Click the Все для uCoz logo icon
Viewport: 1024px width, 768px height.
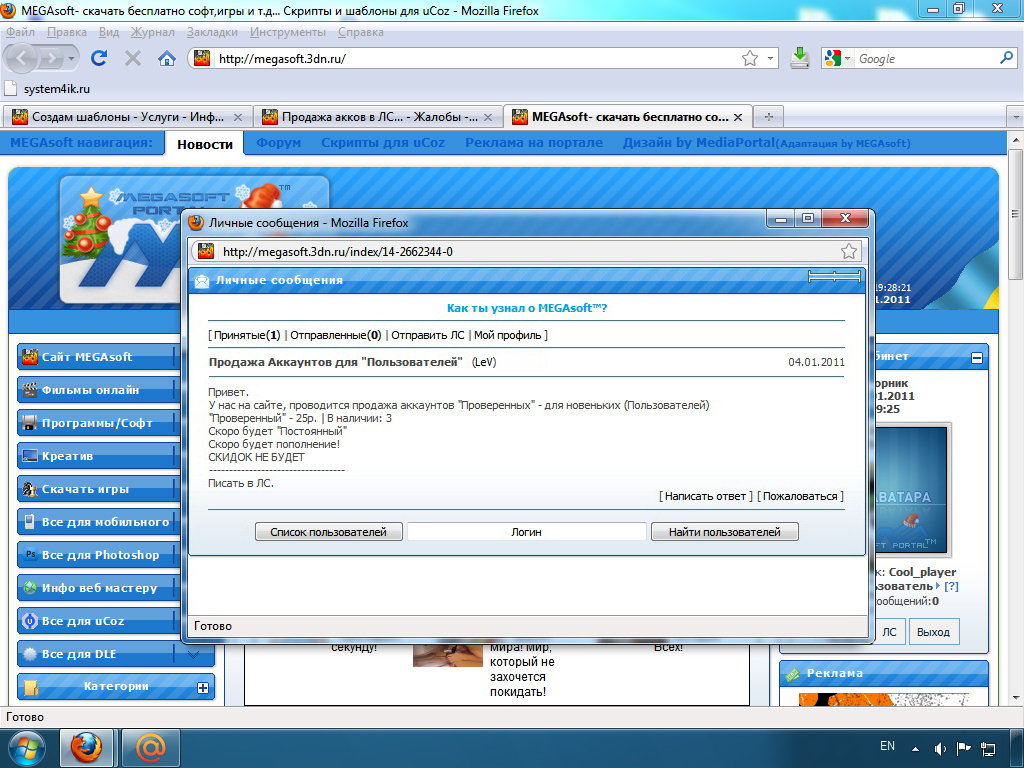(29, 620)
